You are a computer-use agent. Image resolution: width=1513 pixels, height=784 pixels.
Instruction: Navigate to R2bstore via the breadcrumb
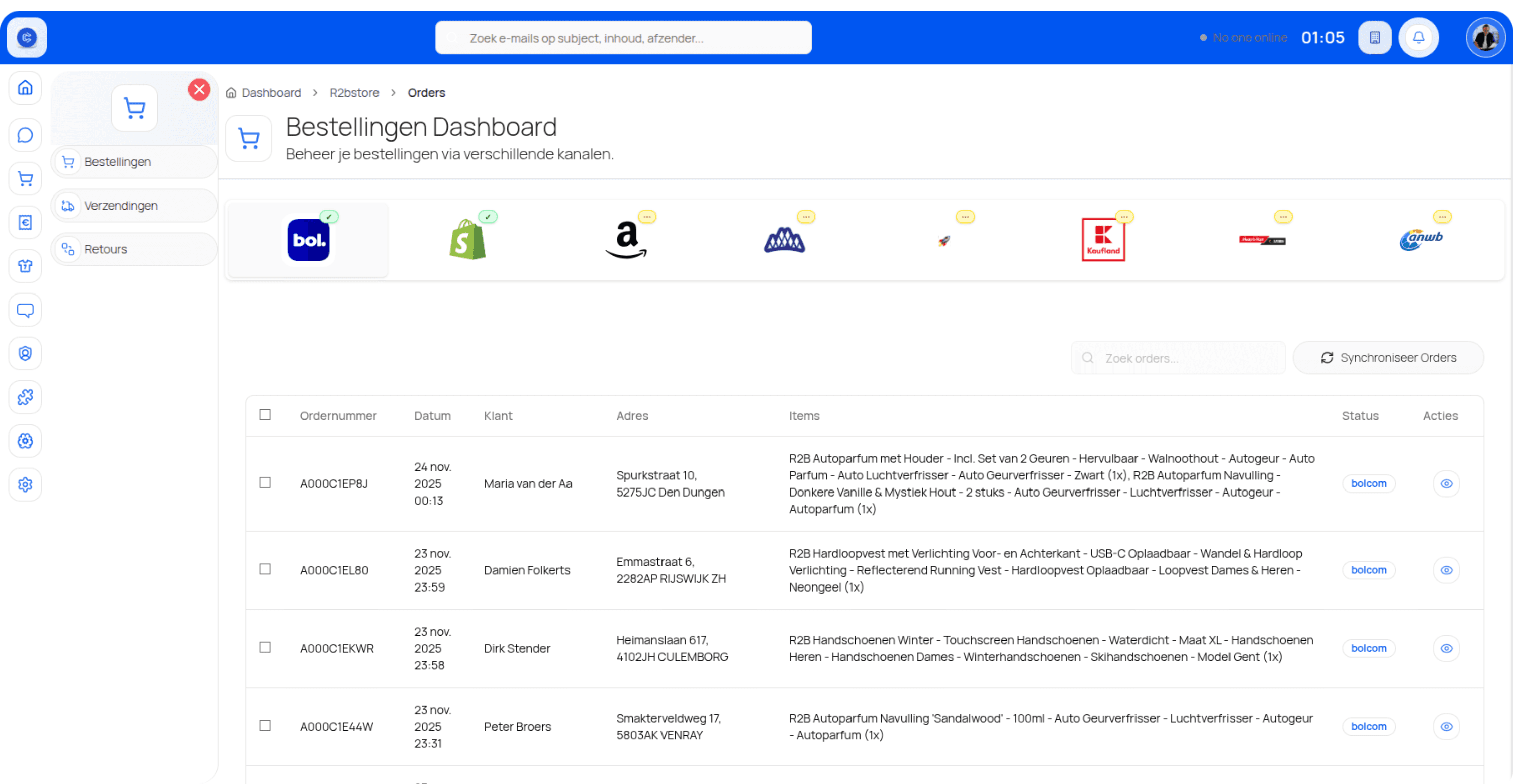pyautogui.click(x=353, y=93)
